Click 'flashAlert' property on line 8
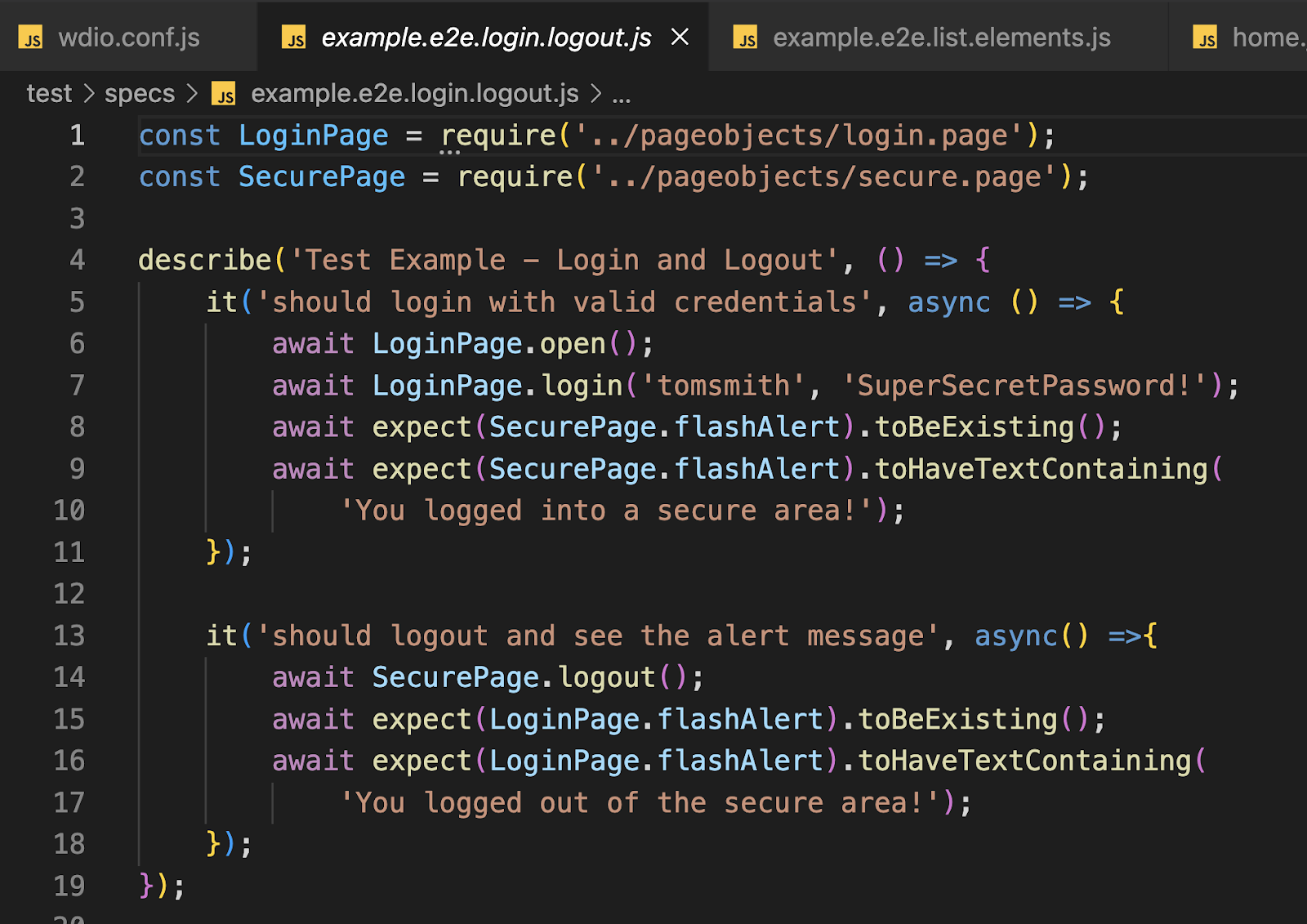The image size is (1307, 924). point(757,426)
